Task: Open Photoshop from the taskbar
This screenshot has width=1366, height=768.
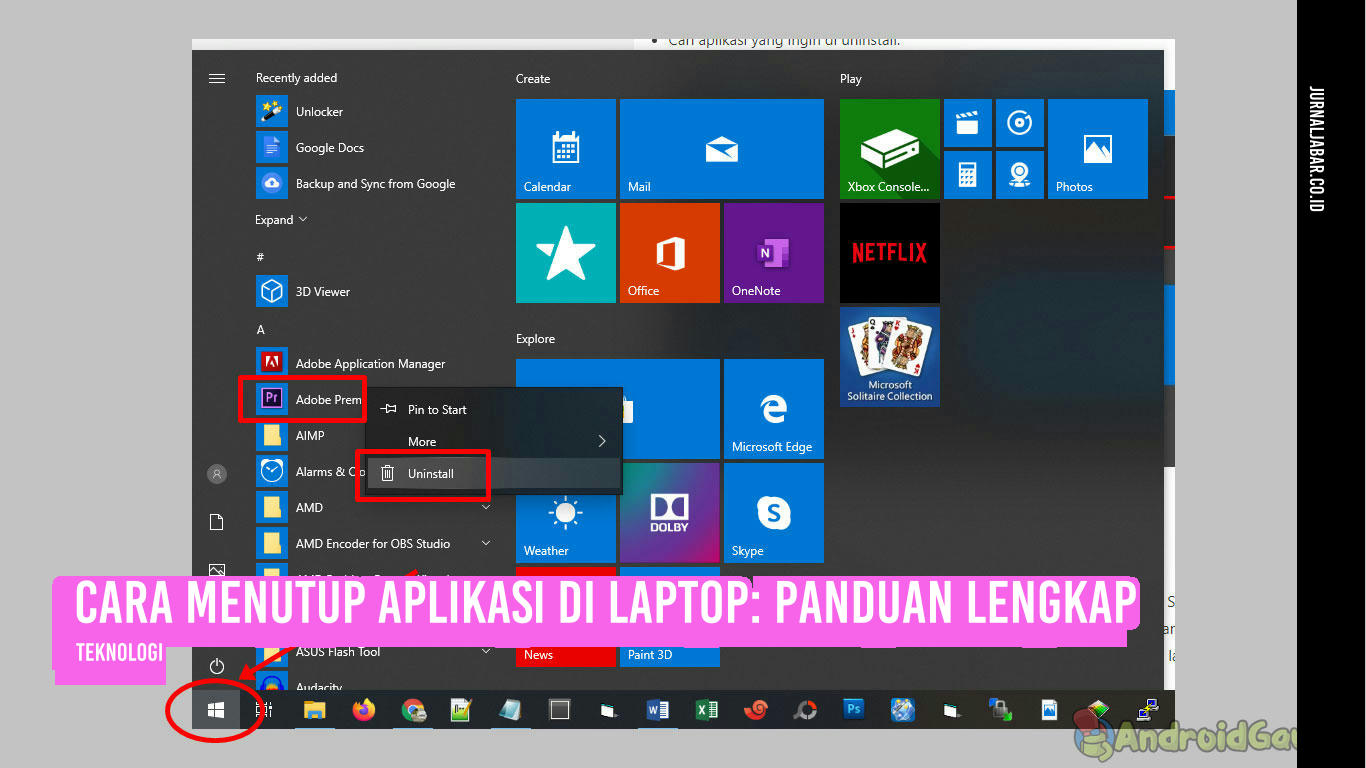Action: pos(853,710)
